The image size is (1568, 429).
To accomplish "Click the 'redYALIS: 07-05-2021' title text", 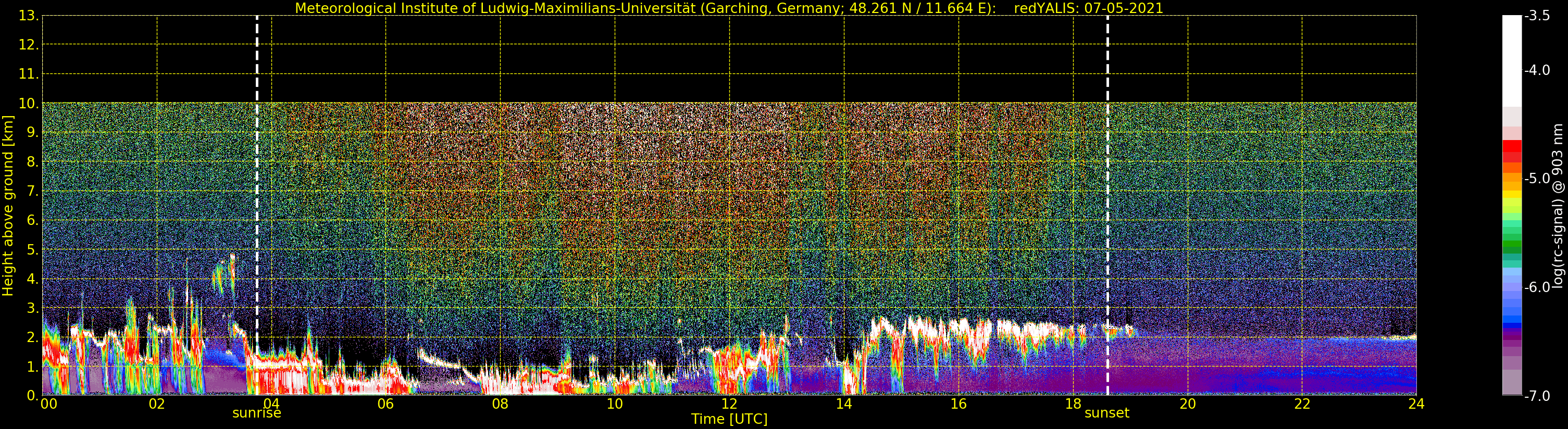I will point(1088,8).
